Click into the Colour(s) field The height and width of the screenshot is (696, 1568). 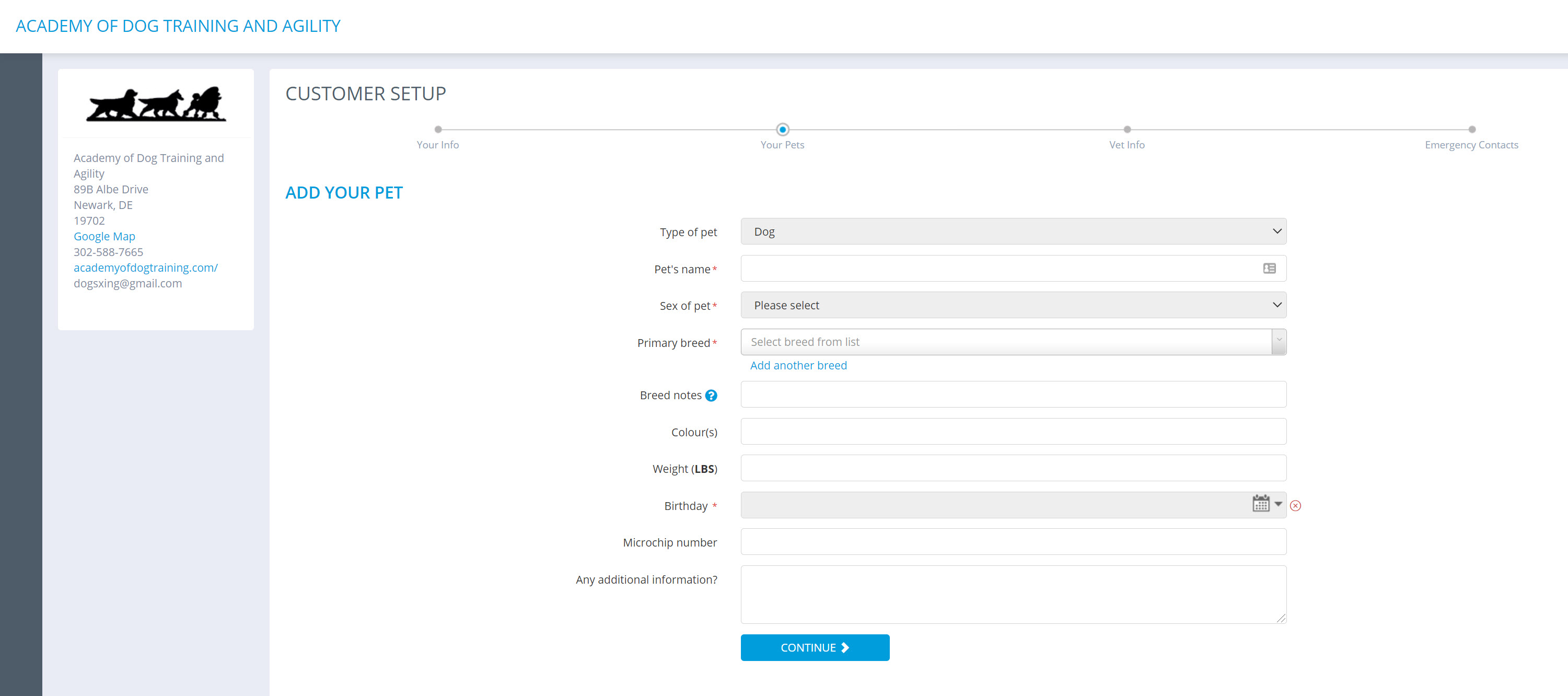click(x=1013, y=432)
